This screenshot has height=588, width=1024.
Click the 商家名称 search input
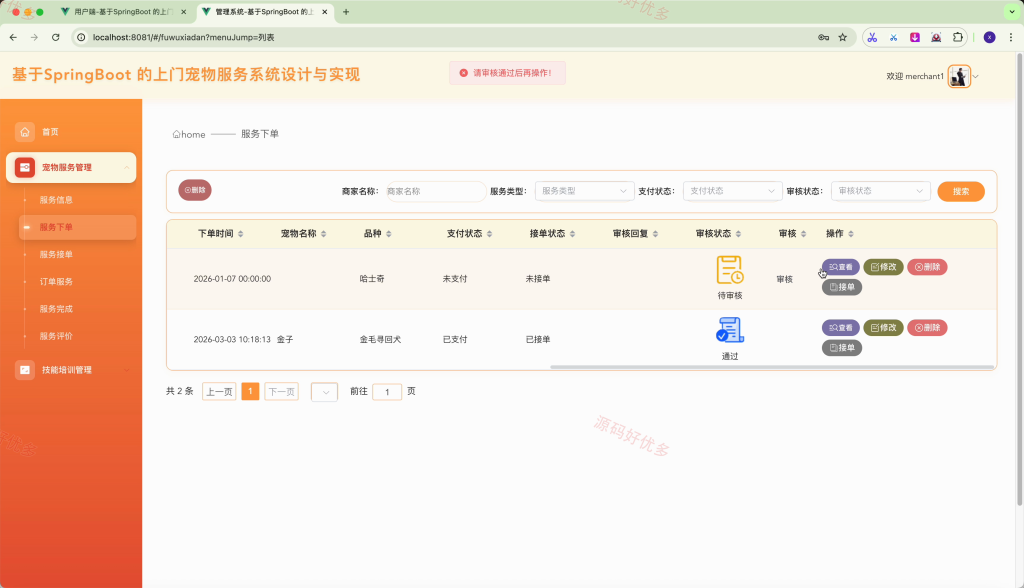pos(436,191)
